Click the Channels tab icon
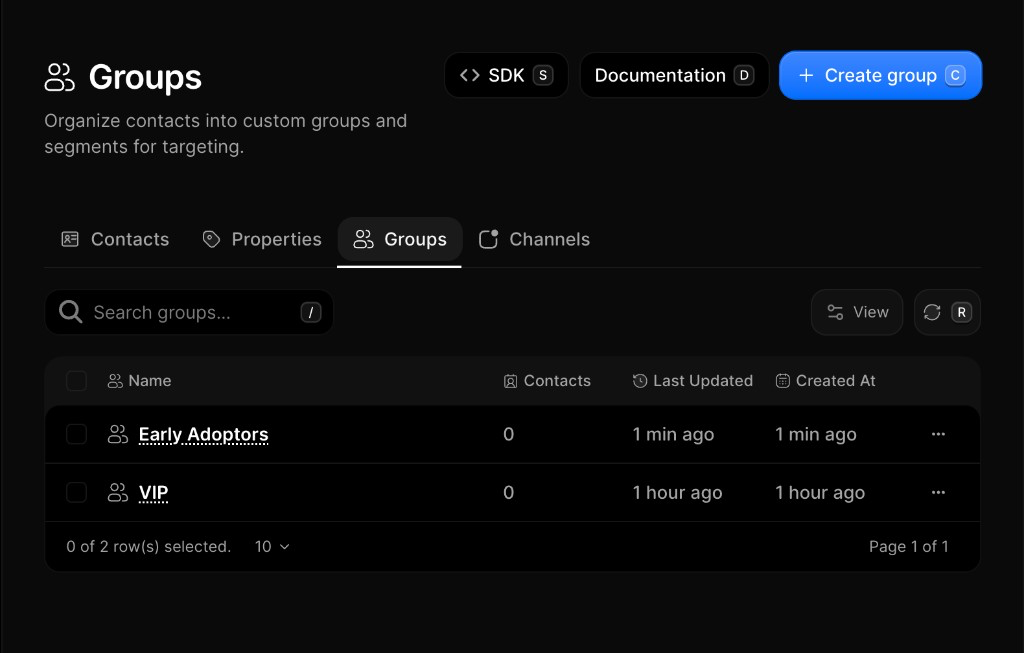 (x=488, y=239)
